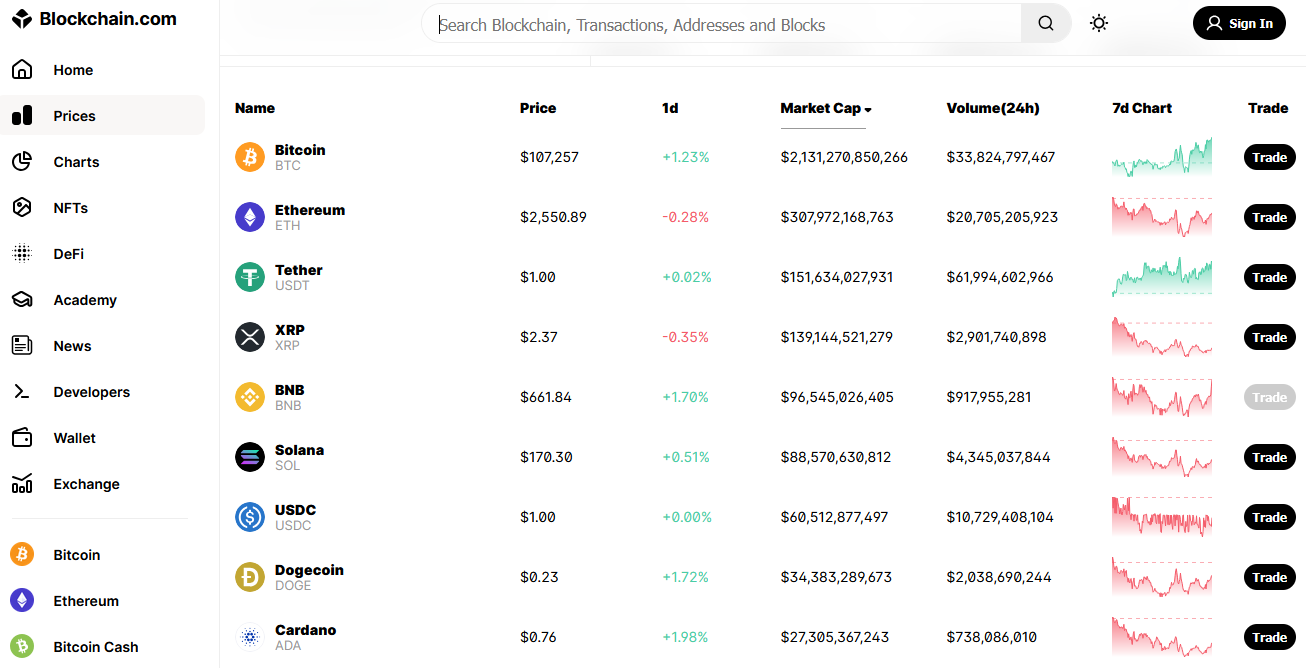This screenshot has width=1306, height=668.
Task: Click the Exchange chart icon
Action: (x=22, y=484)
